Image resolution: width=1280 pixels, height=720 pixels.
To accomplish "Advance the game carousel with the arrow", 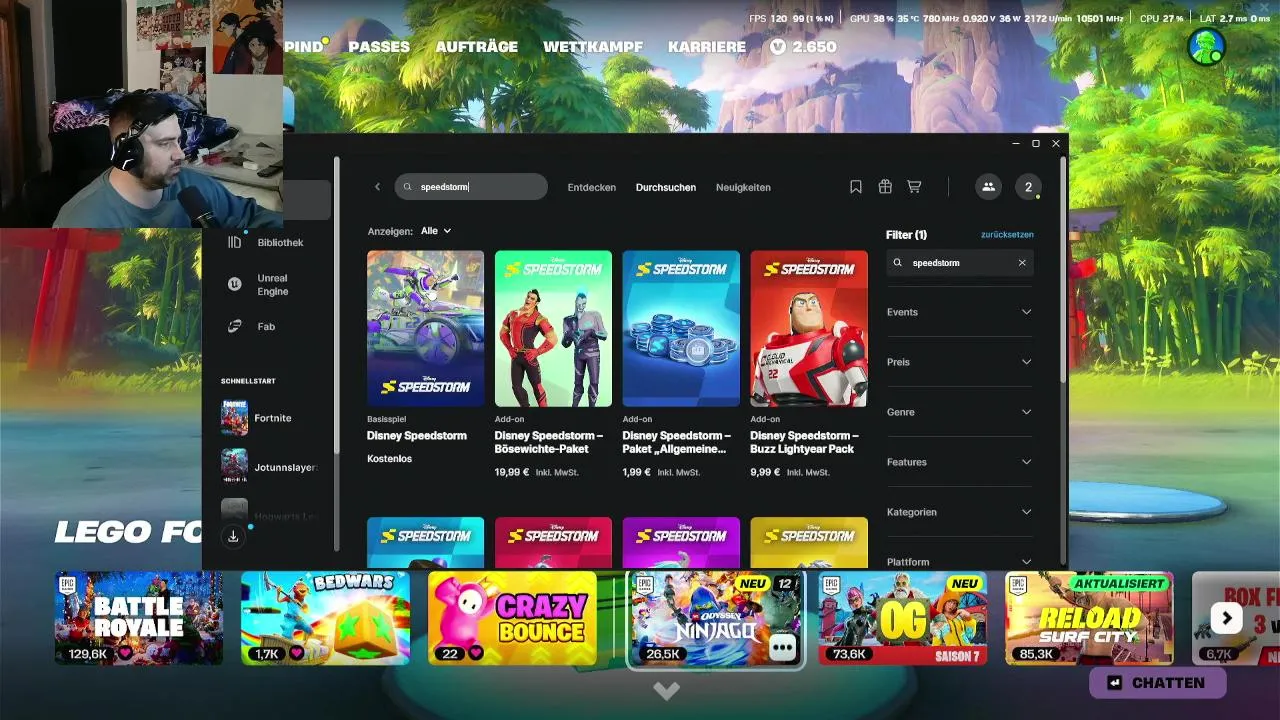I will [1227, 618].
